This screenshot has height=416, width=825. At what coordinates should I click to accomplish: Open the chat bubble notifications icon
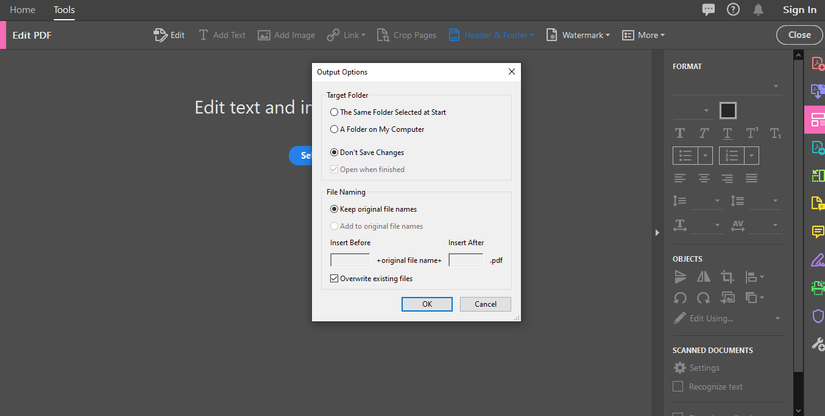point(708,9)
